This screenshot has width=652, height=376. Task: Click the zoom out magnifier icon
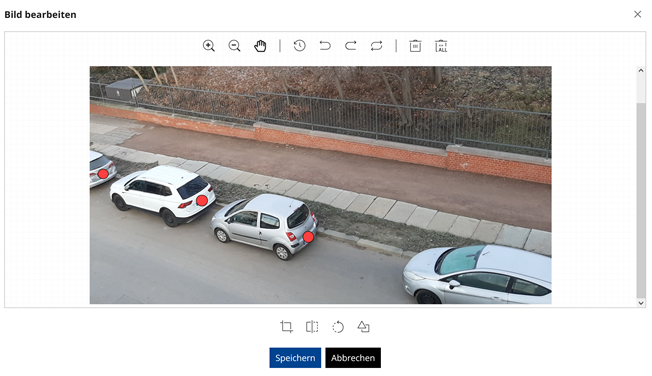tap(235, 46)
